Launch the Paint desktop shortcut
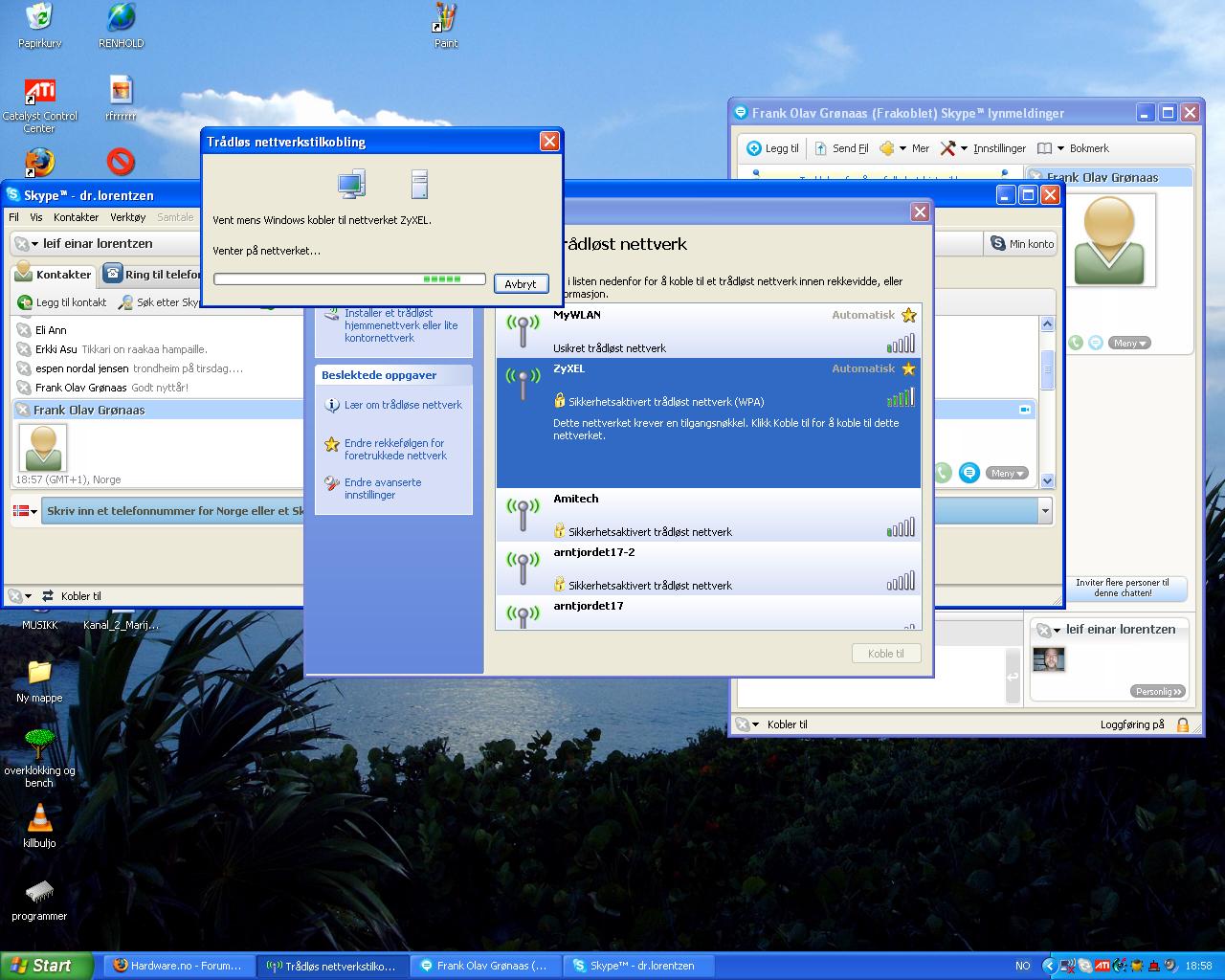 coord(446,25)
